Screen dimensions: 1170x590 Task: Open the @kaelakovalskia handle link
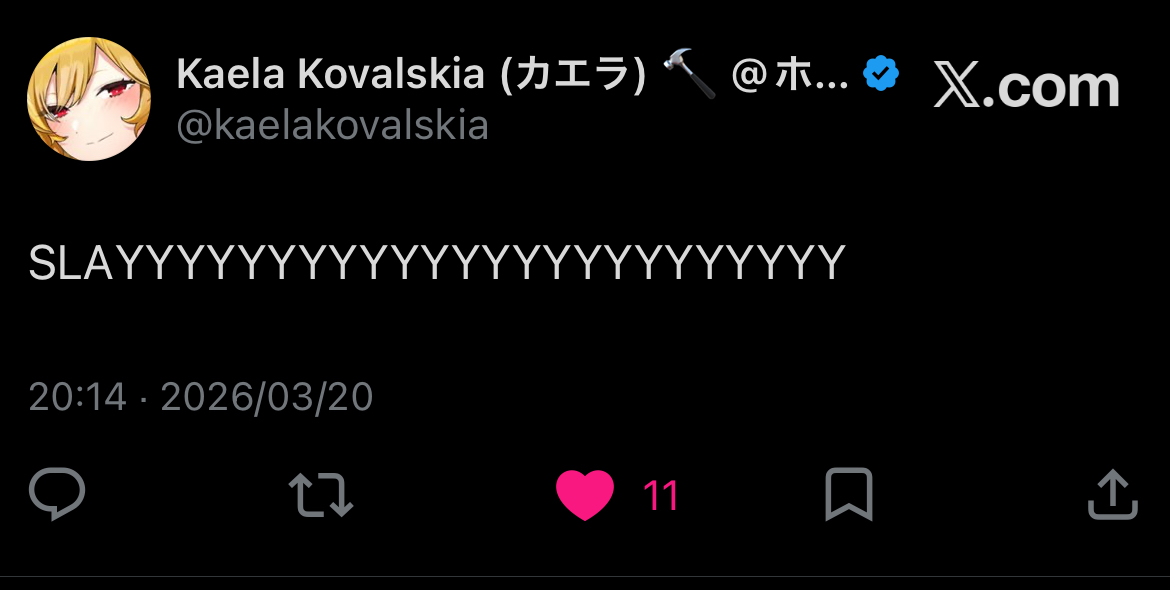point(332,125)
